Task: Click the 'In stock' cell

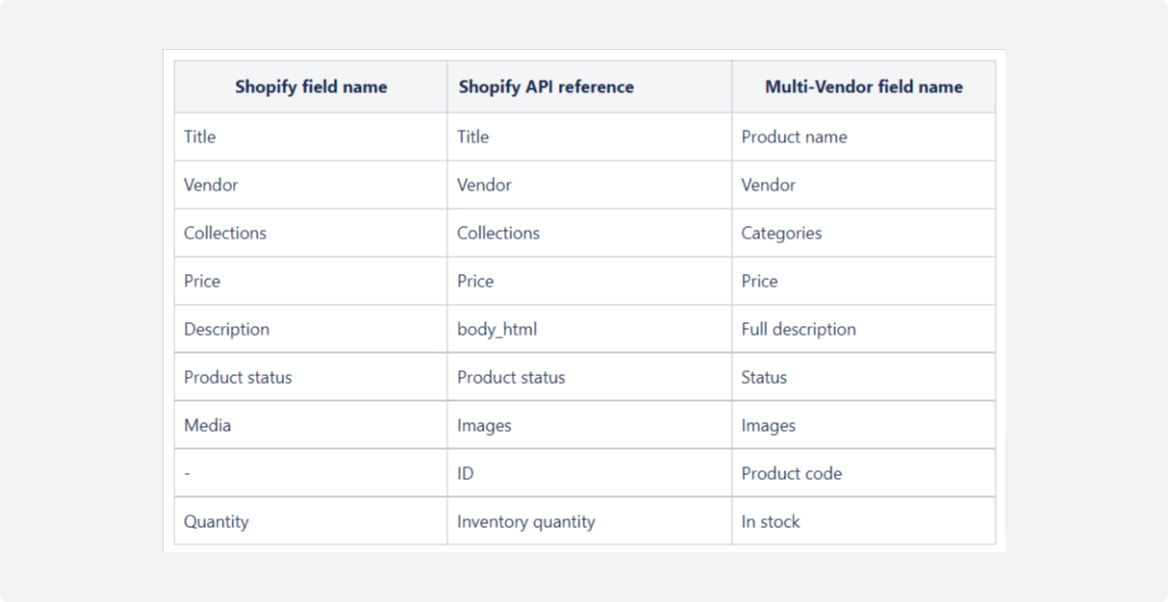Action: 770,521
